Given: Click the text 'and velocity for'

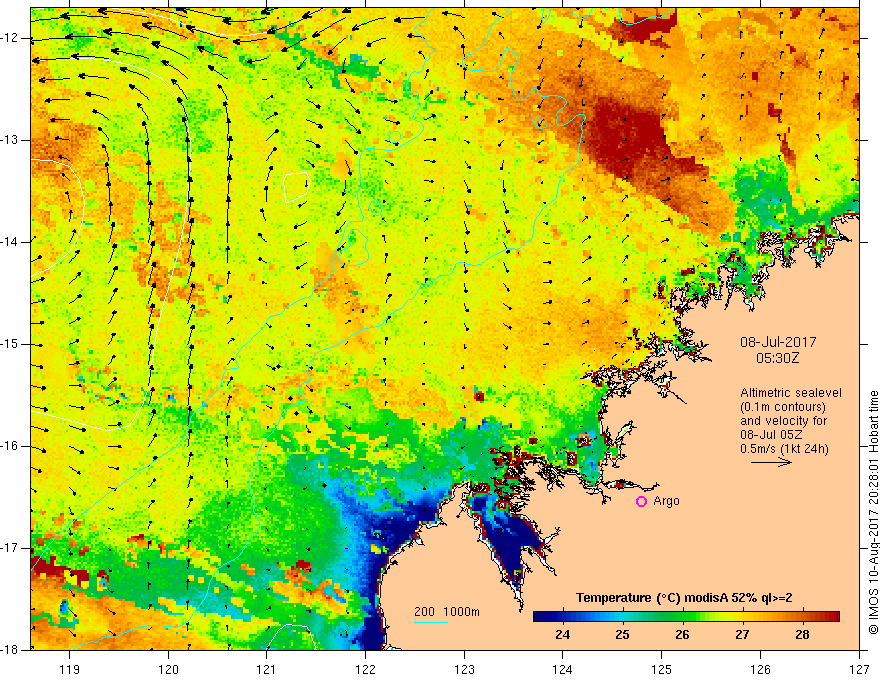Looking at the screenshot, I should [783, 421].
